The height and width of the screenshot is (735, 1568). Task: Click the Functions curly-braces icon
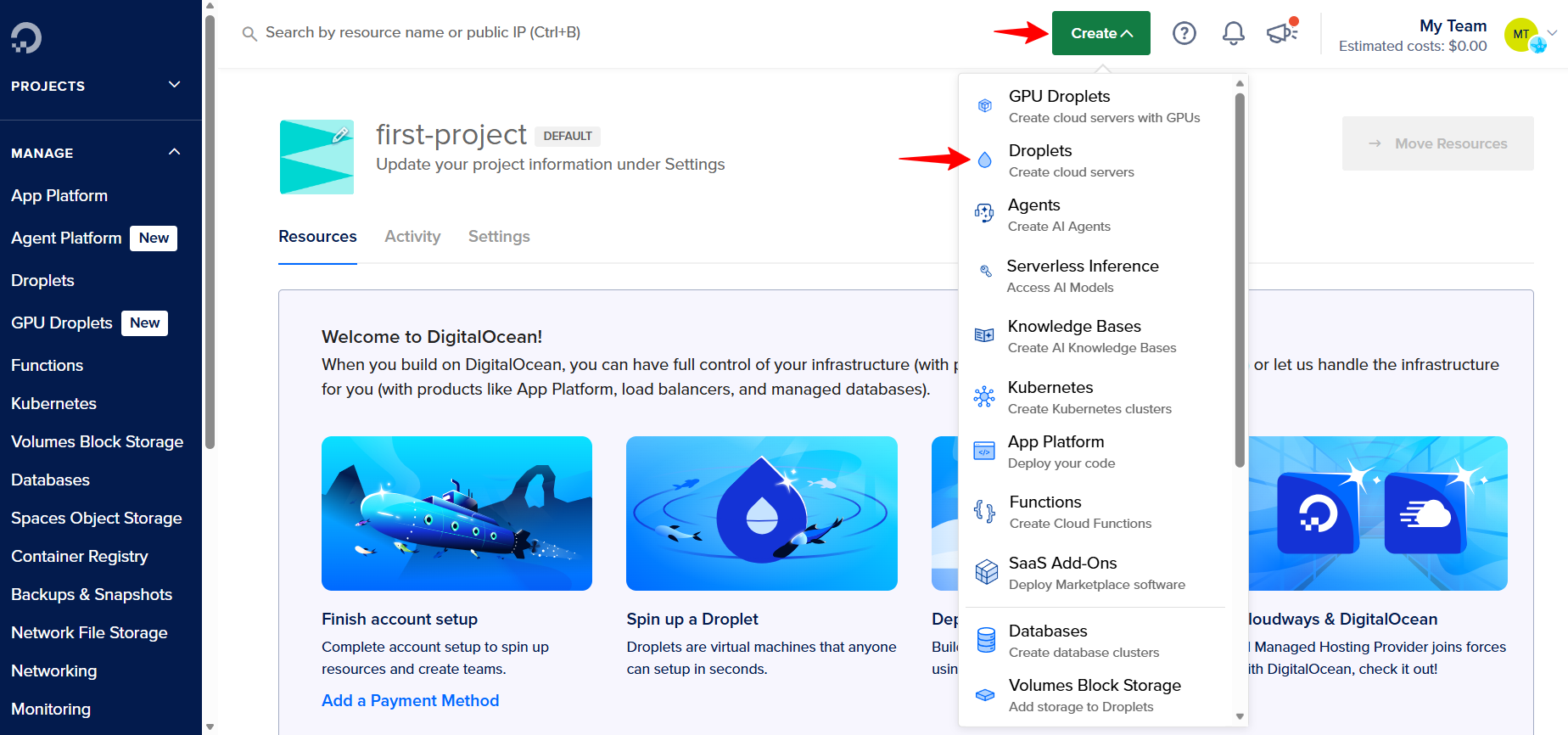tap(984, 511)
